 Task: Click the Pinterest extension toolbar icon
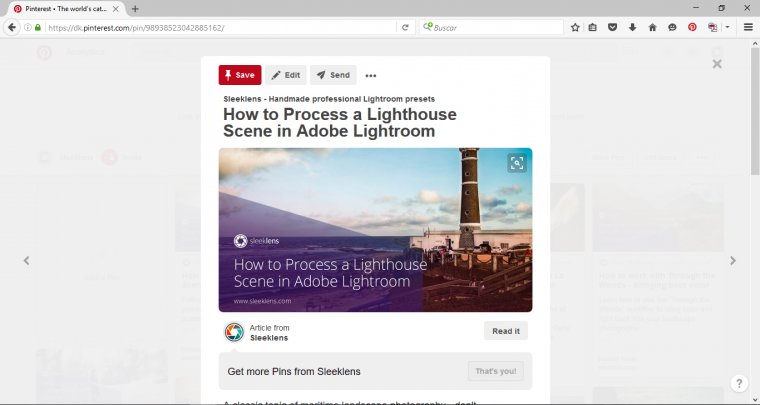coord(692,28)
